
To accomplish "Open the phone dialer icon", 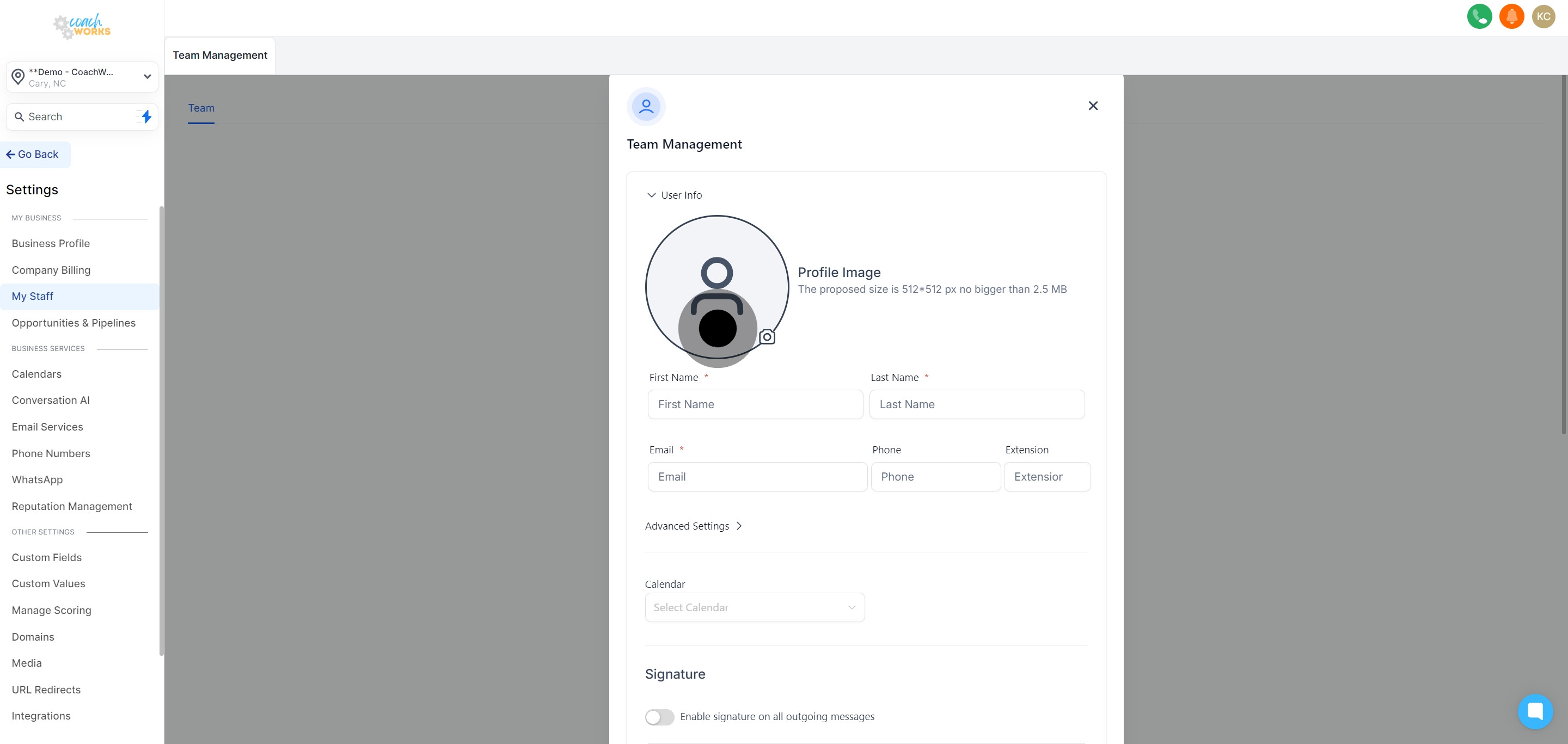I will tap(1479, 16).
